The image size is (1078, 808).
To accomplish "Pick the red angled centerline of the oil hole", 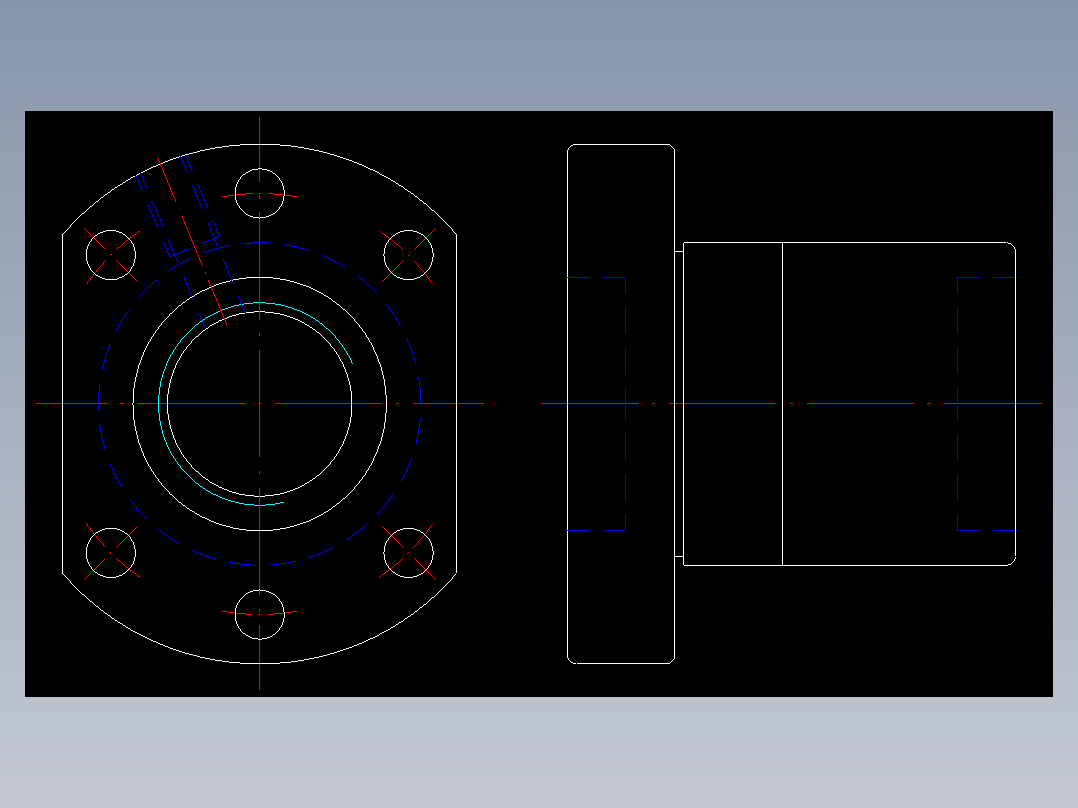I will point(192,241).
